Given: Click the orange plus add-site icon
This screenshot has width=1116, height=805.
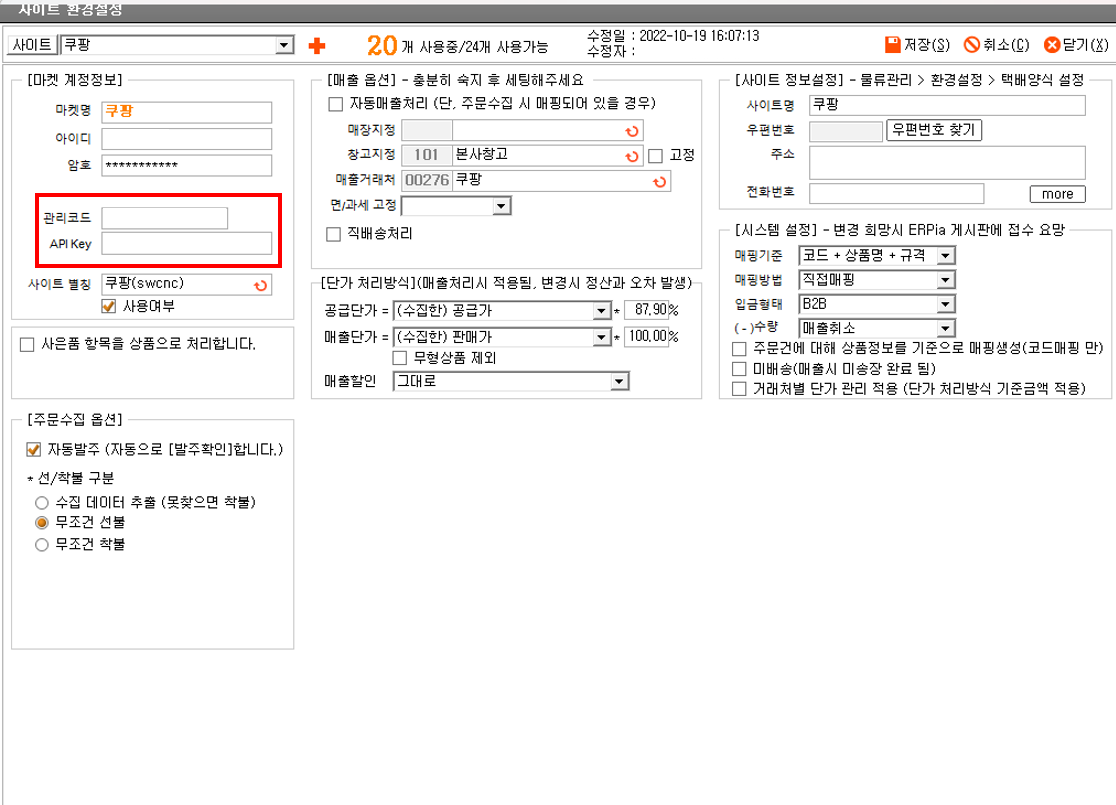Looking at the screenshot, I should pos(318,45).
